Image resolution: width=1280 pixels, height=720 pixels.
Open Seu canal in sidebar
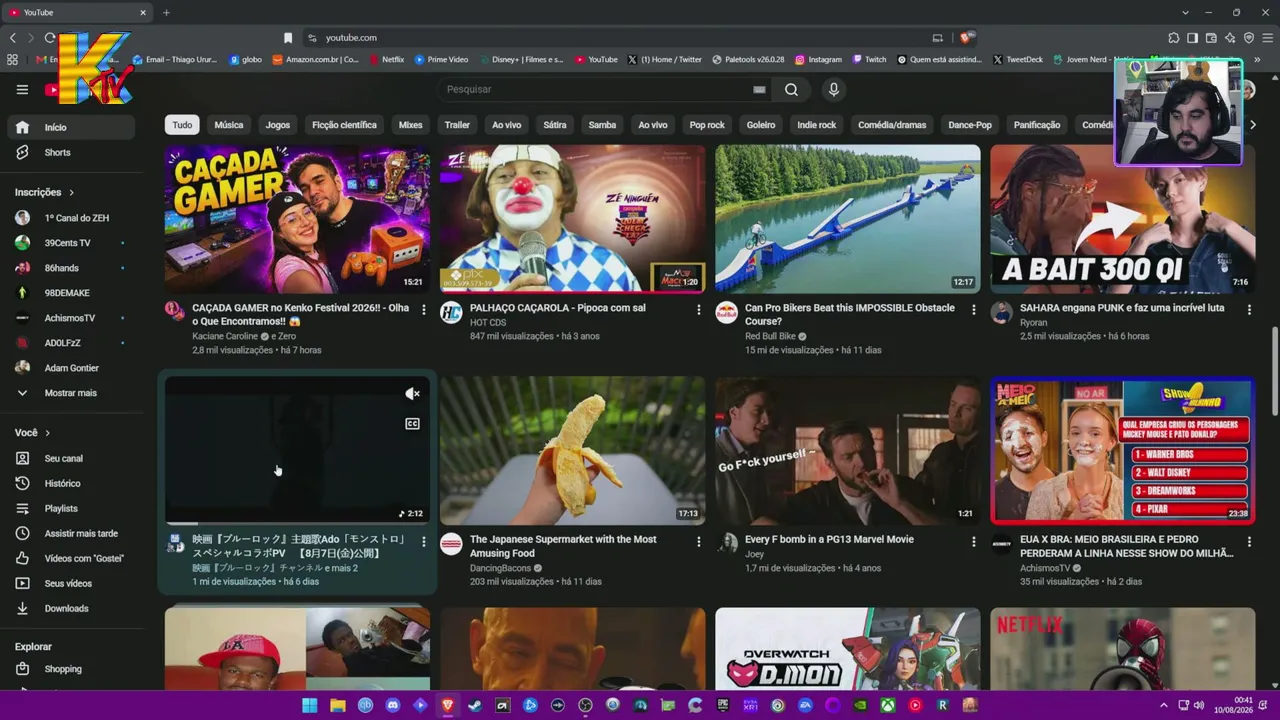point(71,458)
